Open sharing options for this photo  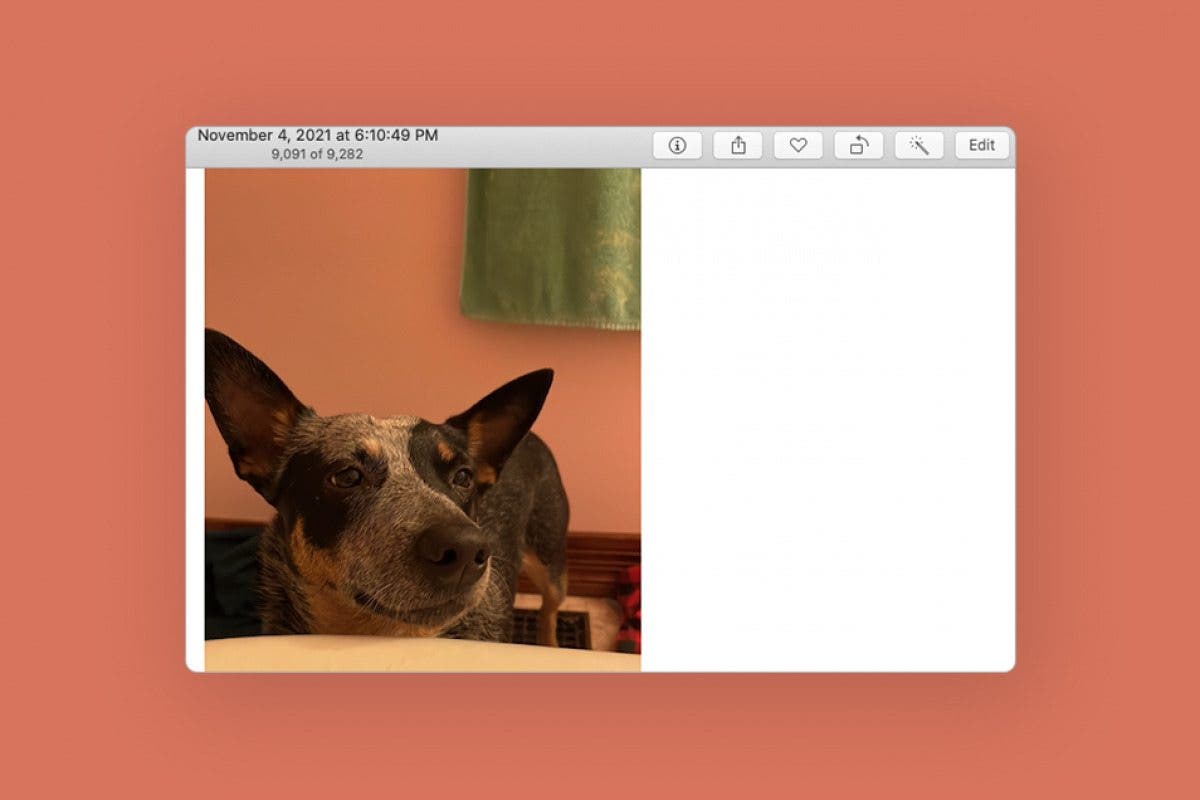pyautogui.click(x=738, y=144)
